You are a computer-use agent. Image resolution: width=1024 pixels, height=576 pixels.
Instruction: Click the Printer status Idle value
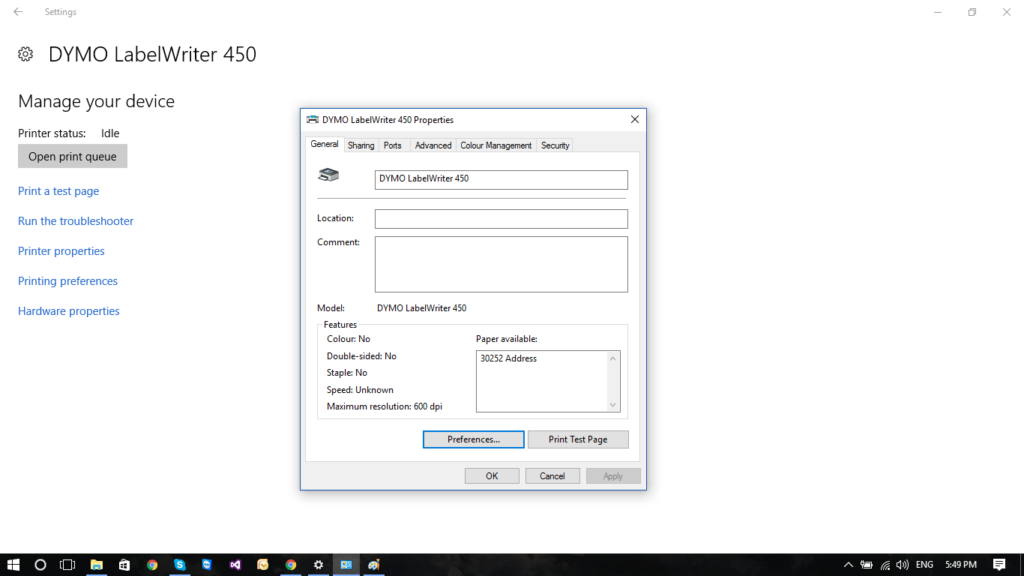point(110,133)
